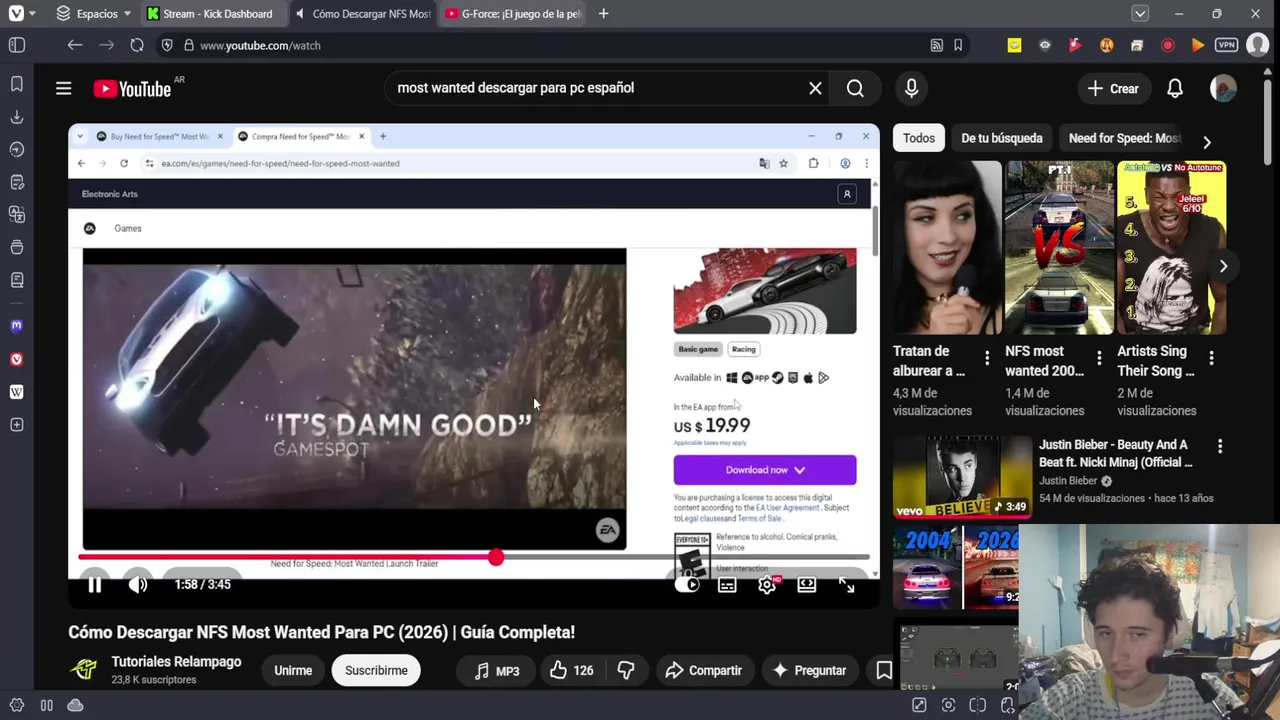Click the Preguntar button

(810, 670)
